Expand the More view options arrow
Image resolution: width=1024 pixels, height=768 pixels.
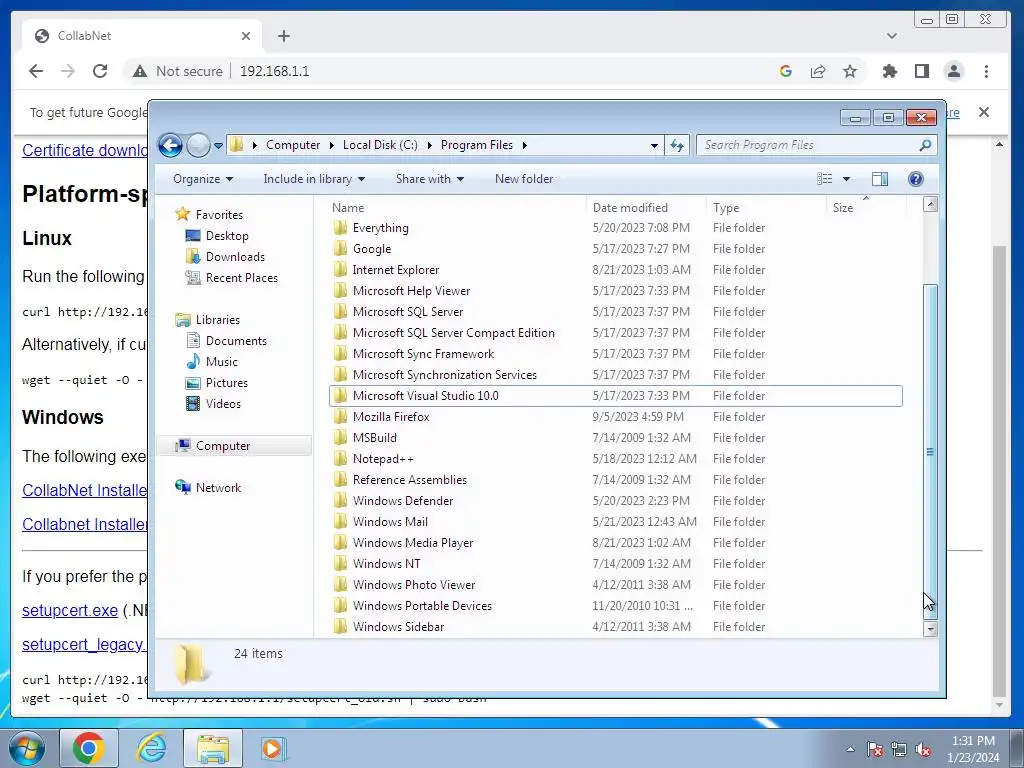pyautogui.click(x=846, y=179)
